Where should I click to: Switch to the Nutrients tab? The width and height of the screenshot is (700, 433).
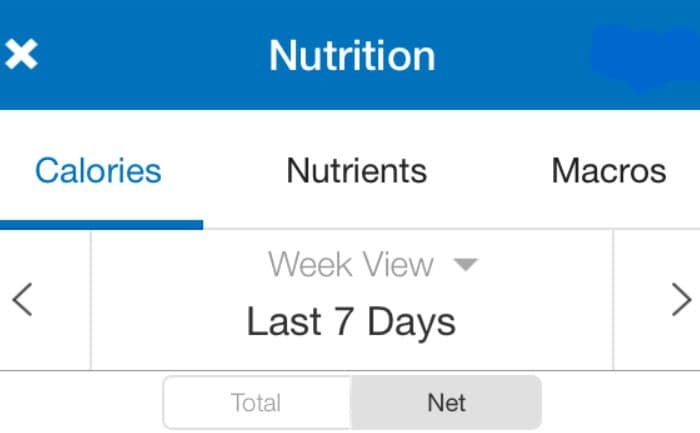[357, 171]
